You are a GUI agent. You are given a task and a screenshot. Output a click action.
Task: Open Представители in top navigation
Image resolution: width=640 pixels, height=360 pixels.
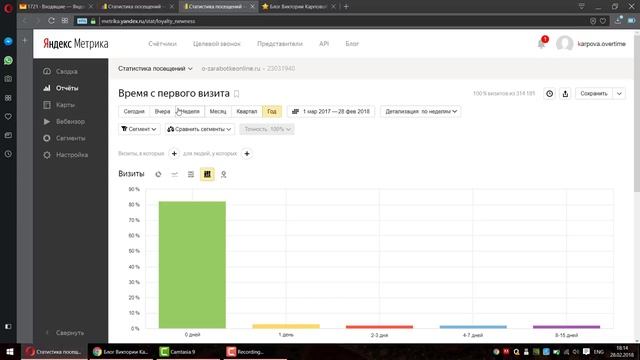(280, 44)
